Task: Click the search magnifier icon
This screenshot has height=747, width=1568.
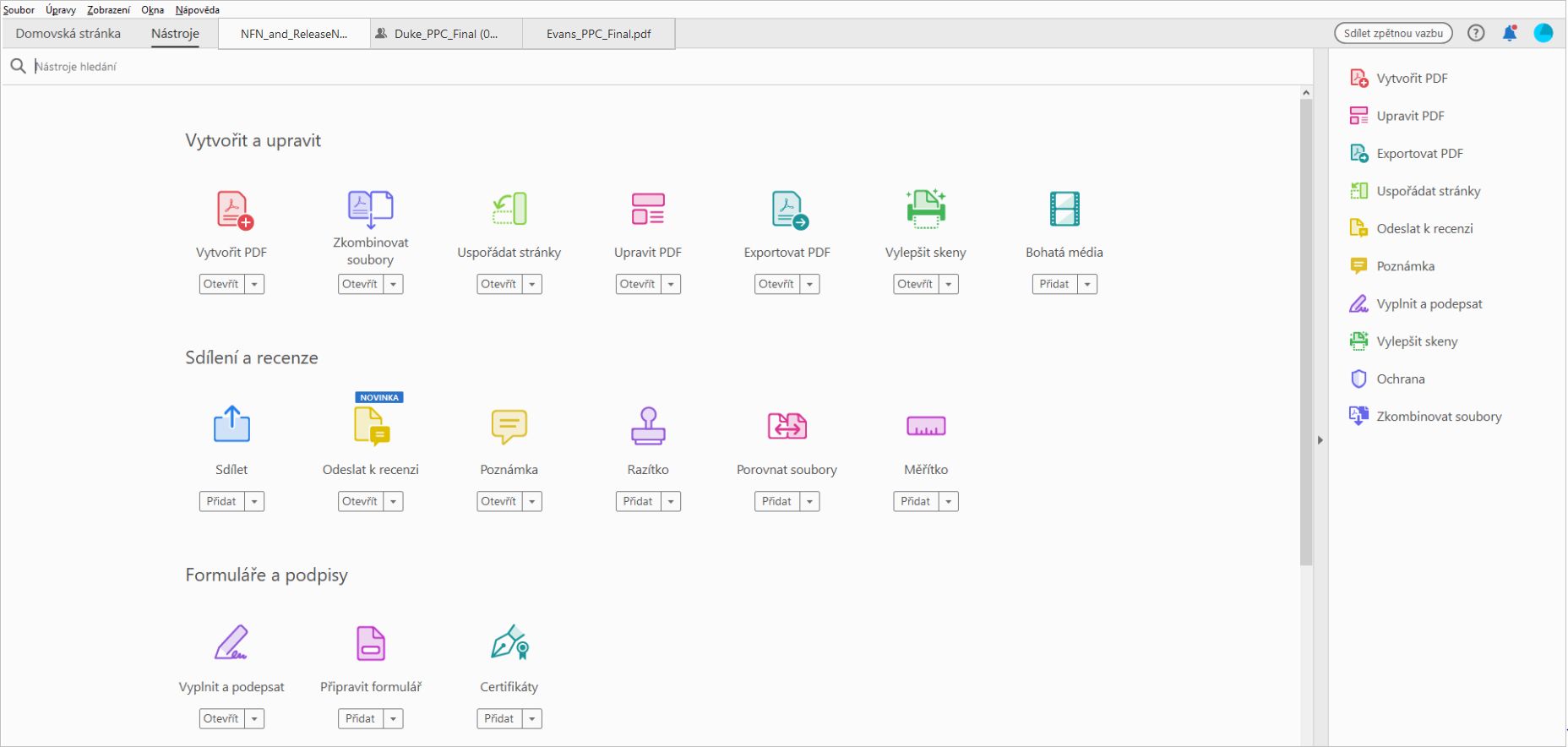Action: (x=18, y=66)
